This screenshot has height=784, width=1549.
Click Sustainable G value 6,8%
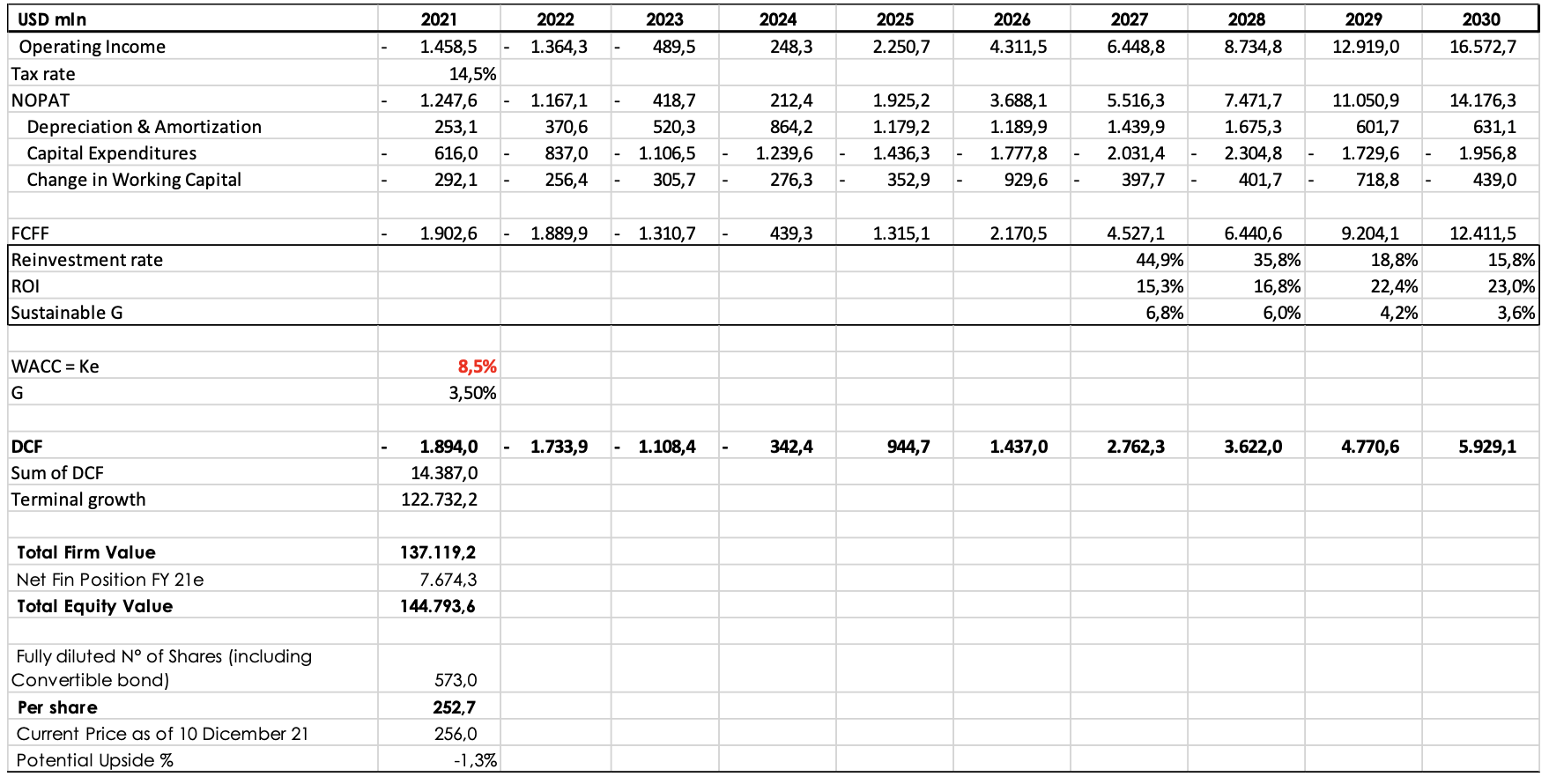pos(1164,313)
